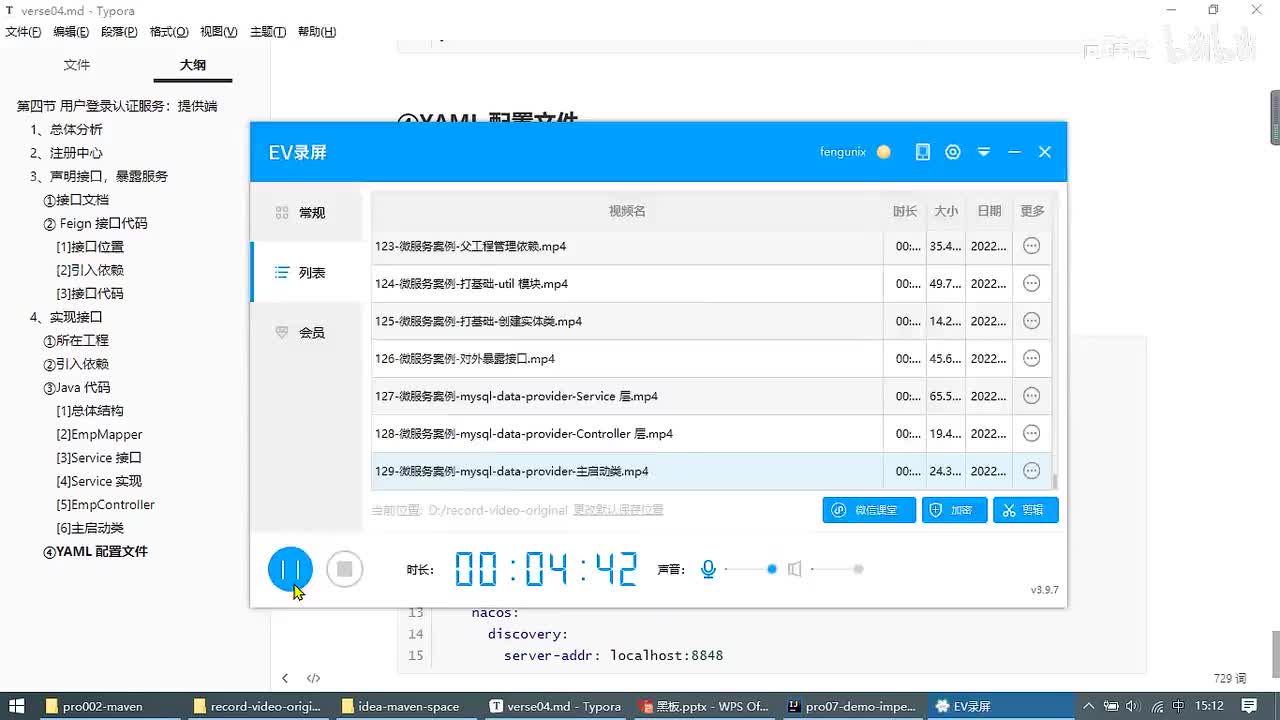Open the EV录屏 title bar dropdown menu
Screen dimensions: 1280x720
(984, 152)
